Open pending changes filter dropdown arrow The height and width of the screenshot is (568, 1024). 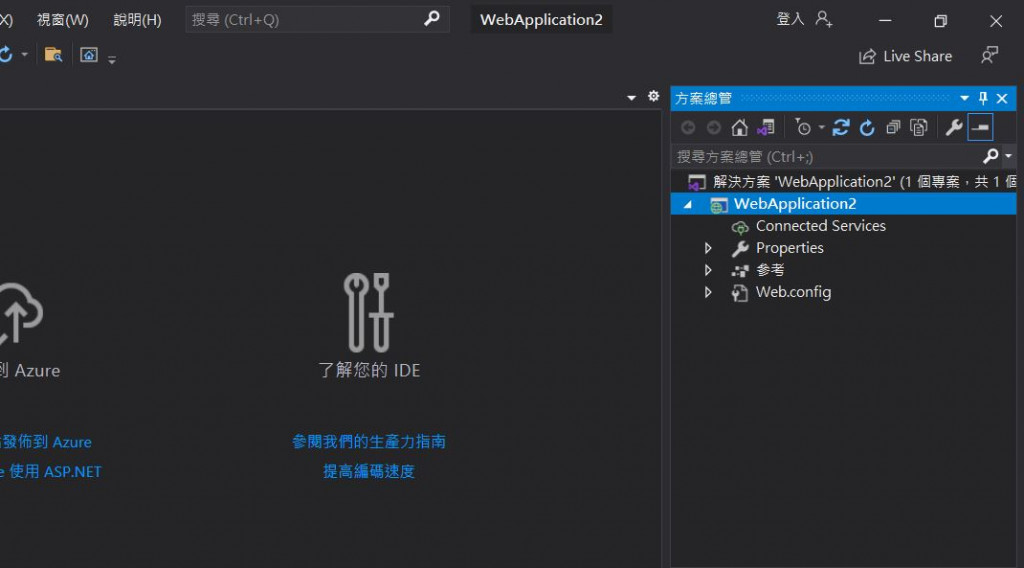tap(822, 127)
